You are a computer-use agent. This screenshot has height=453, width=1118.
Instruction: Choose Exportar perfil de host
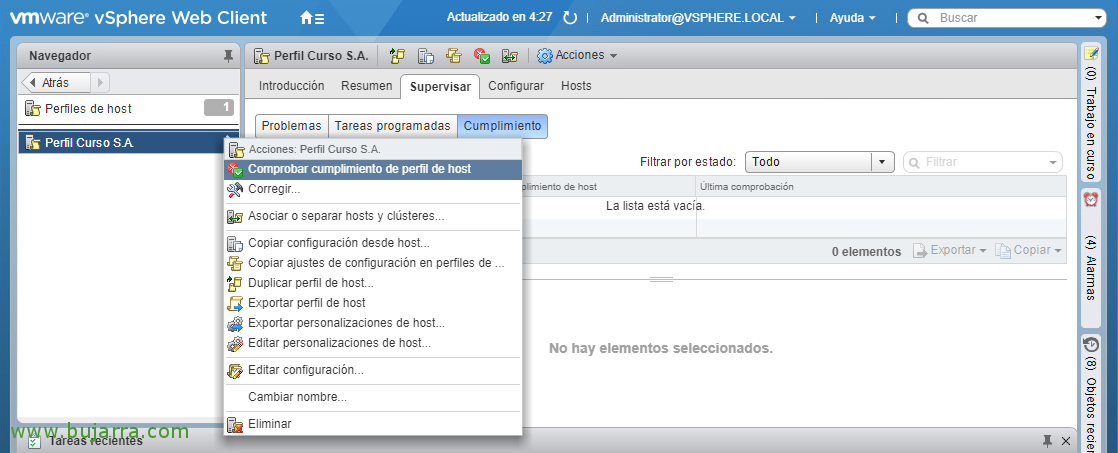pyautogui.click(x=373, y=302)
